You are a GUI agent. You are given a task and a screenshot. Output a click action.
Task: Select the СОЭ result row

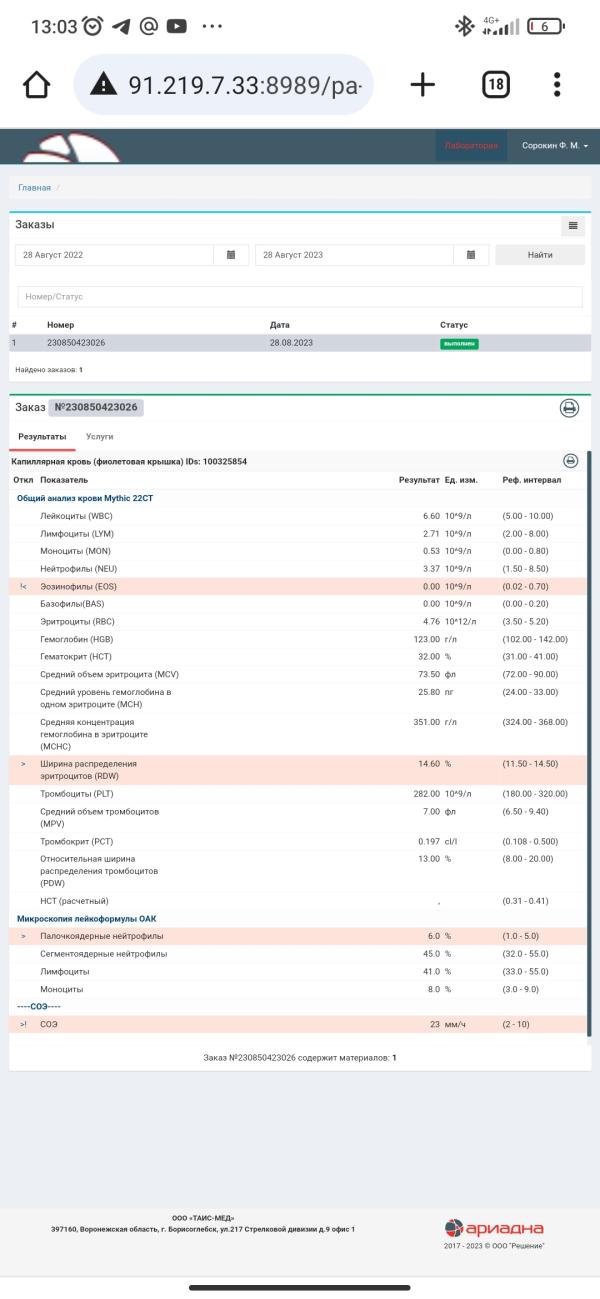pos(300,1025)
